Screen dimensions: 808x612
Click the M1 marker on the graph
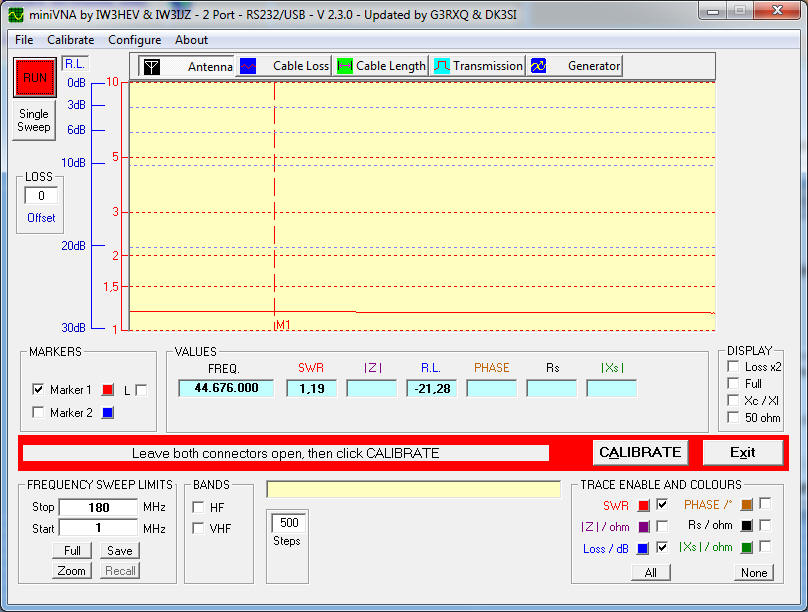[282, 325]
